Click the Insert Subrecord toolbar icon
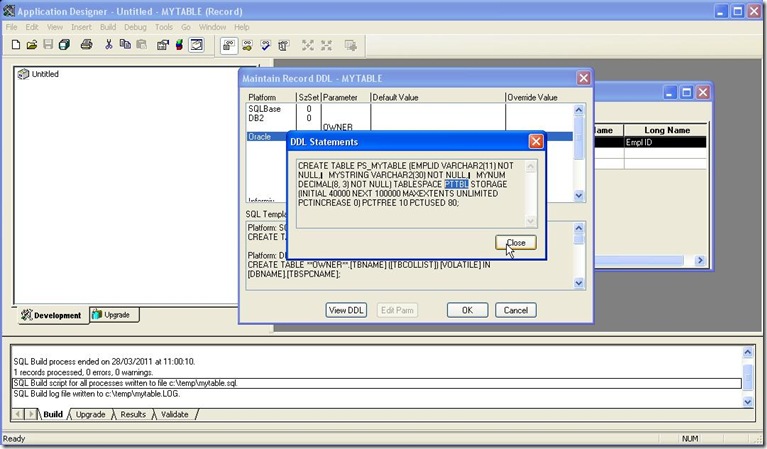 350,45
